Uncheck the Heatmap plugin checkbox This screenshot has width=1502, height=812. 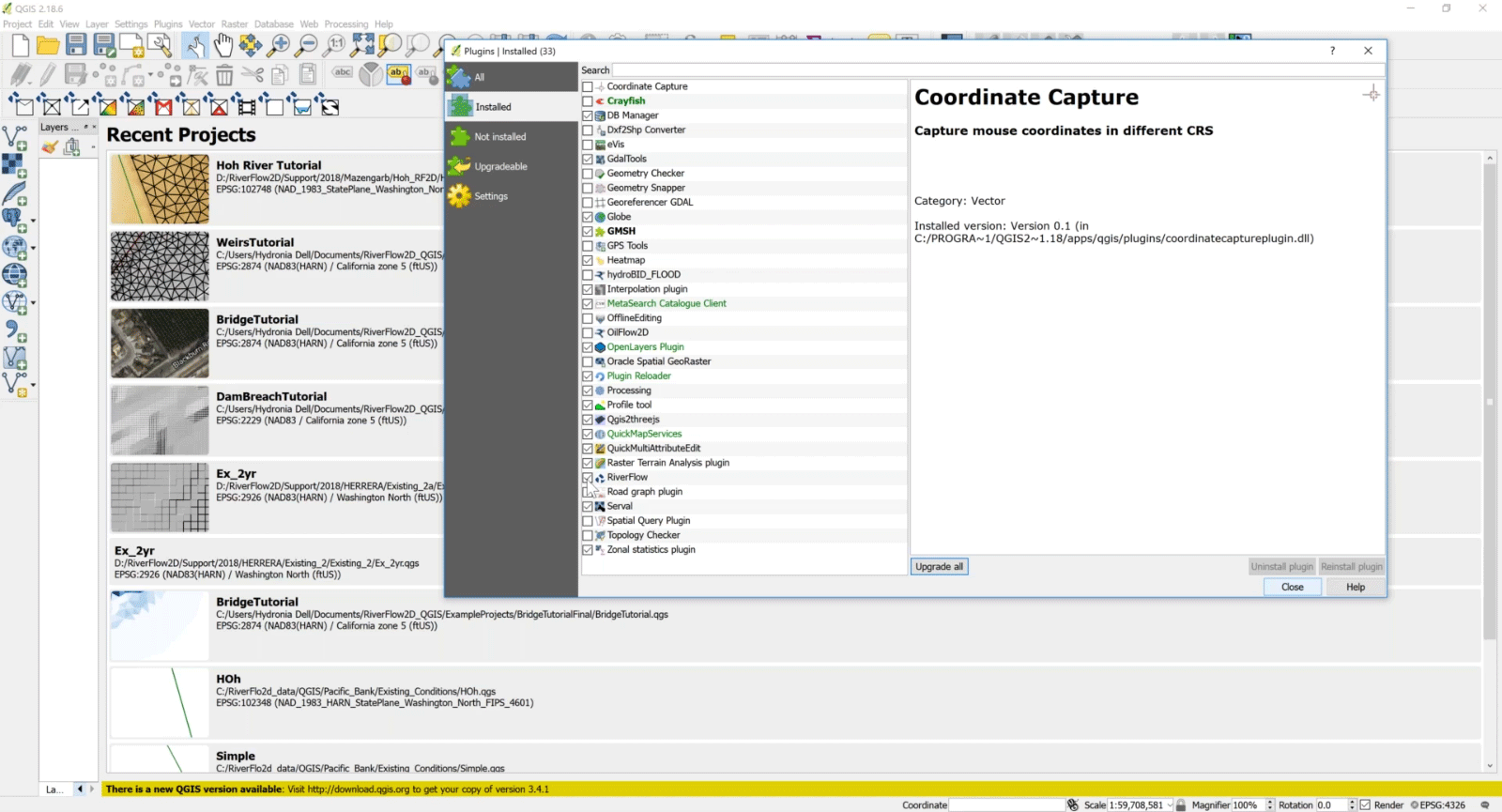coord(588,261)
